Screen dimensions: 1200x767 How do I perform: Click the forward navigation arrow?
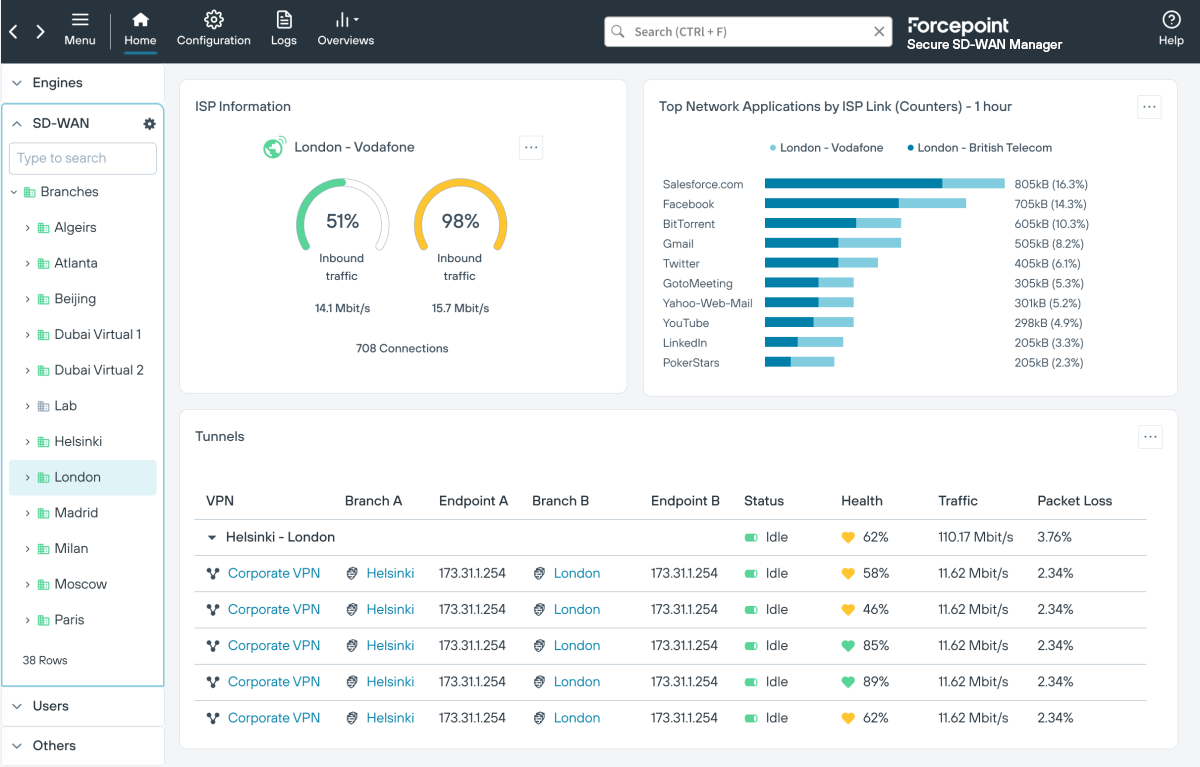pos(40,31)
